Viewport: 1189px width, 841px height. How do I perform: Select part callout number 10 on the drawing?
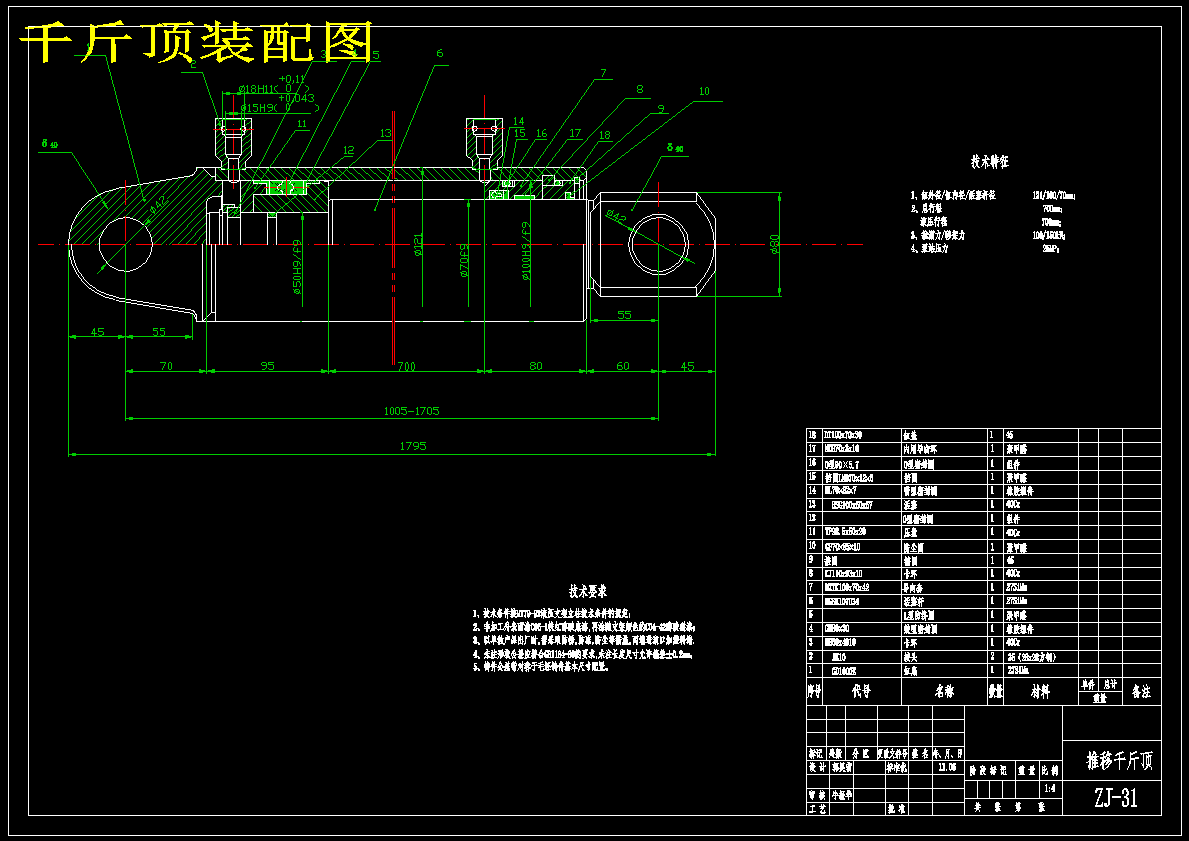704,91
